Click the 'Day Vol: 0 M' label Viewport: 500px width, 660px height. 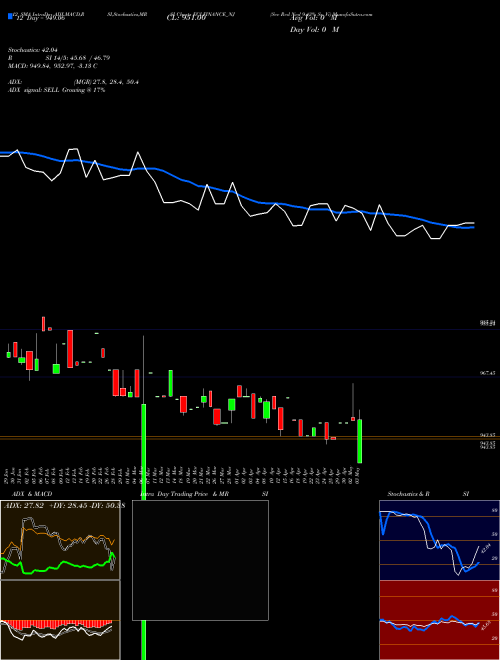tap(314, 30)
